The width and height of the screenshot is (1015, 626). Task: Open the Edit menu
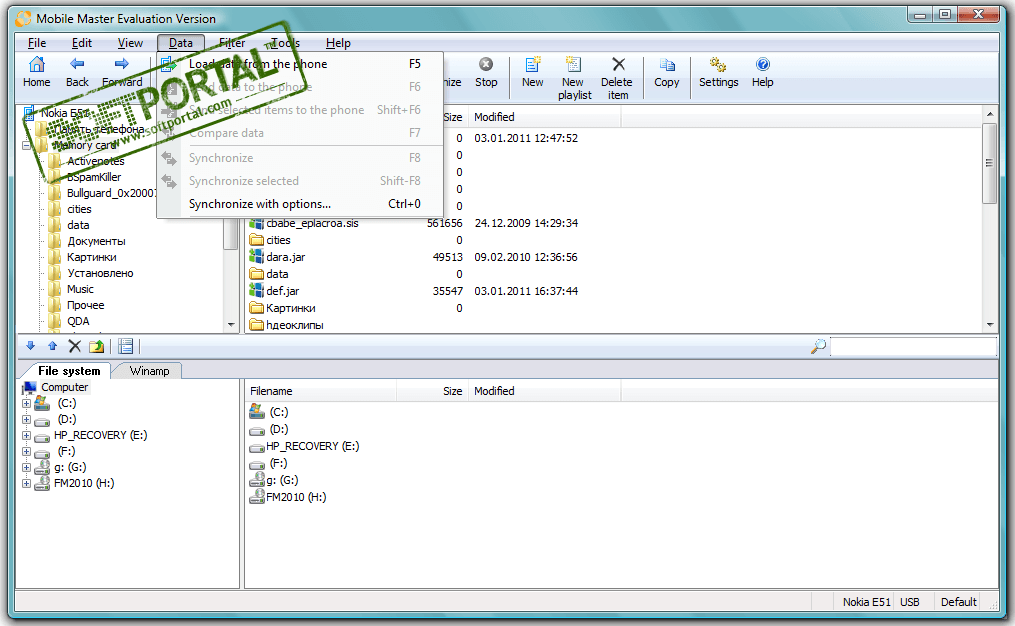(x=82, y=43)
